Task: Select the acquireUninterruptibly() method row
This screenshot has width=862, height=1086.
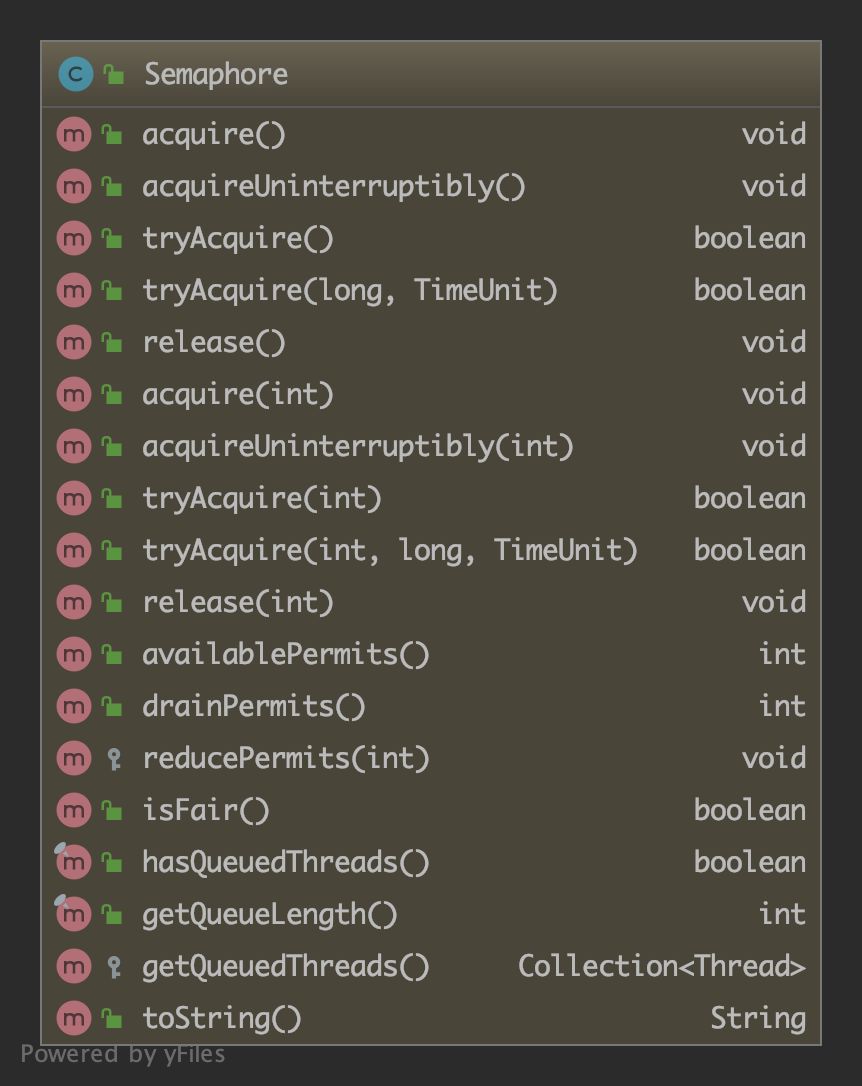Action: point(333,186)
